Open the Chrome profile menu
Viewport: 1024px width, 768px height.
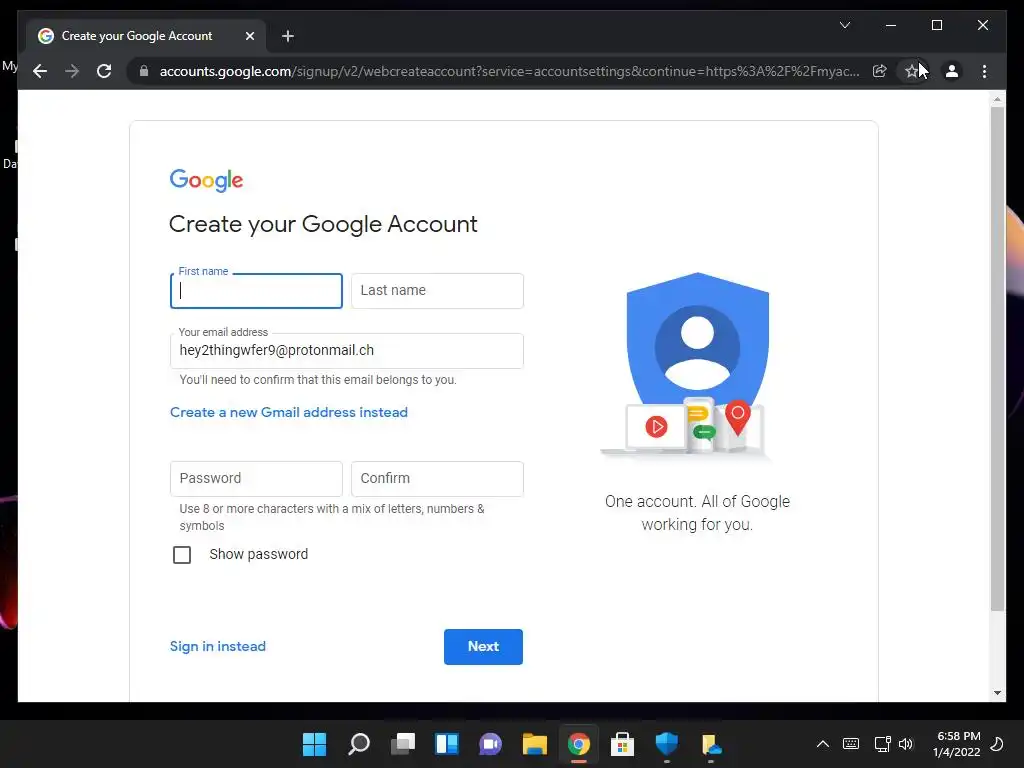(952, 71)
